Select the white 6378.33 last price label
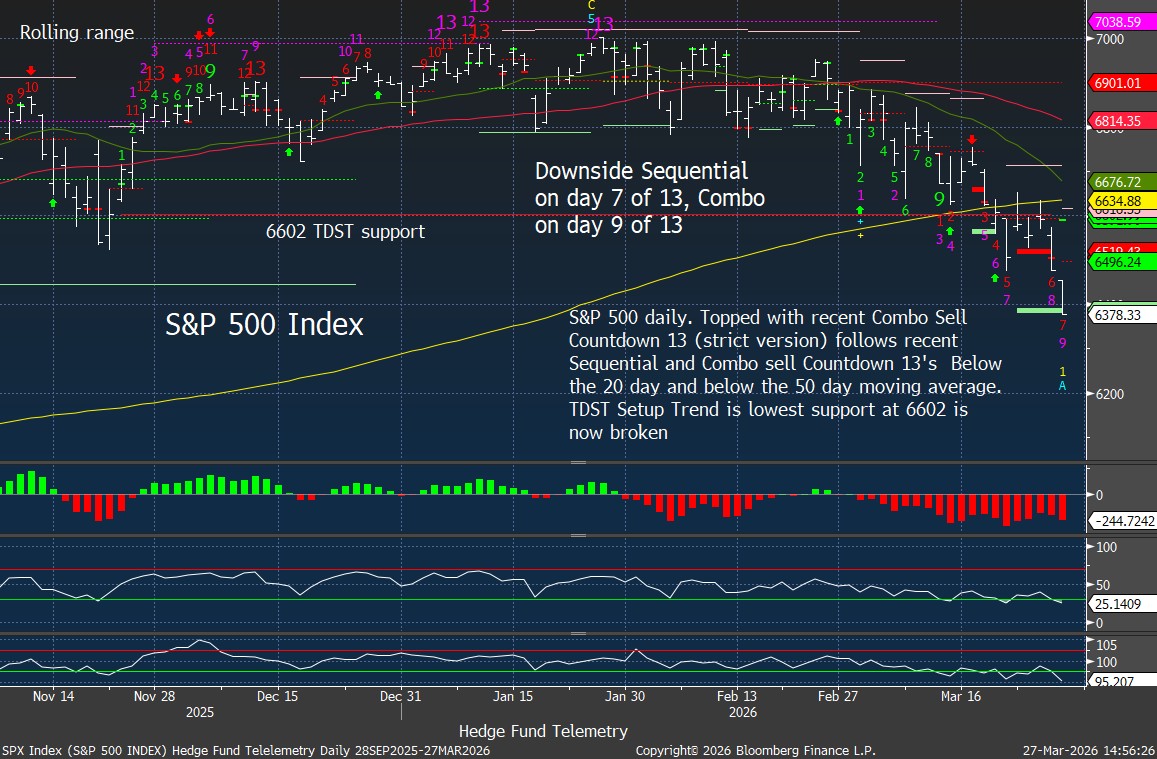Image resolution: width=1157 pixels, height=759 pixels. tap(1118, 315)
